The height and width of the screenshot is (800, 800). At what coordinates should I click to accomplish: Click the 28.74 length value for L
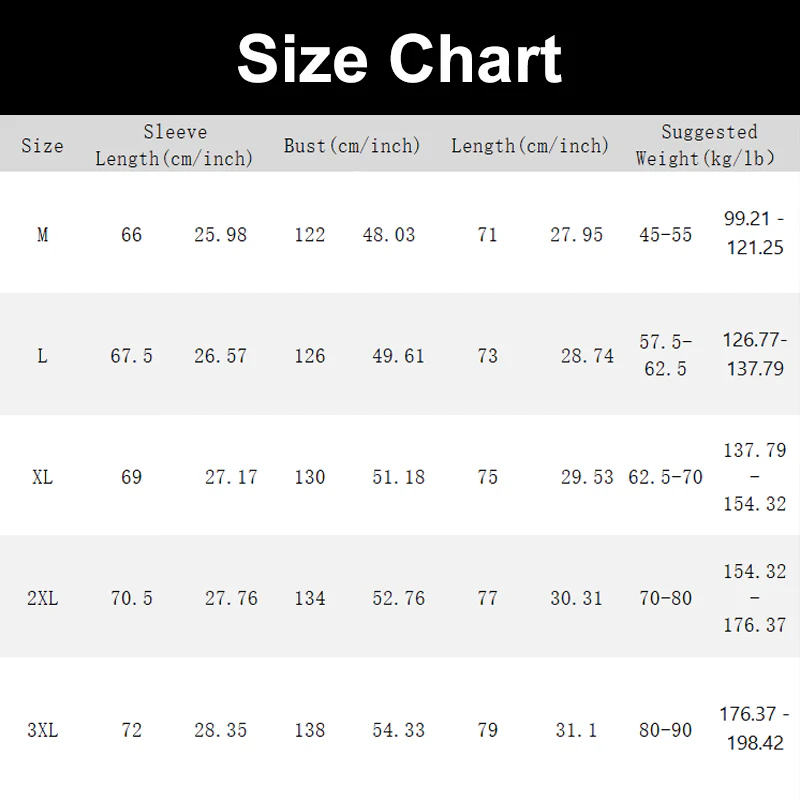point(587,356)
